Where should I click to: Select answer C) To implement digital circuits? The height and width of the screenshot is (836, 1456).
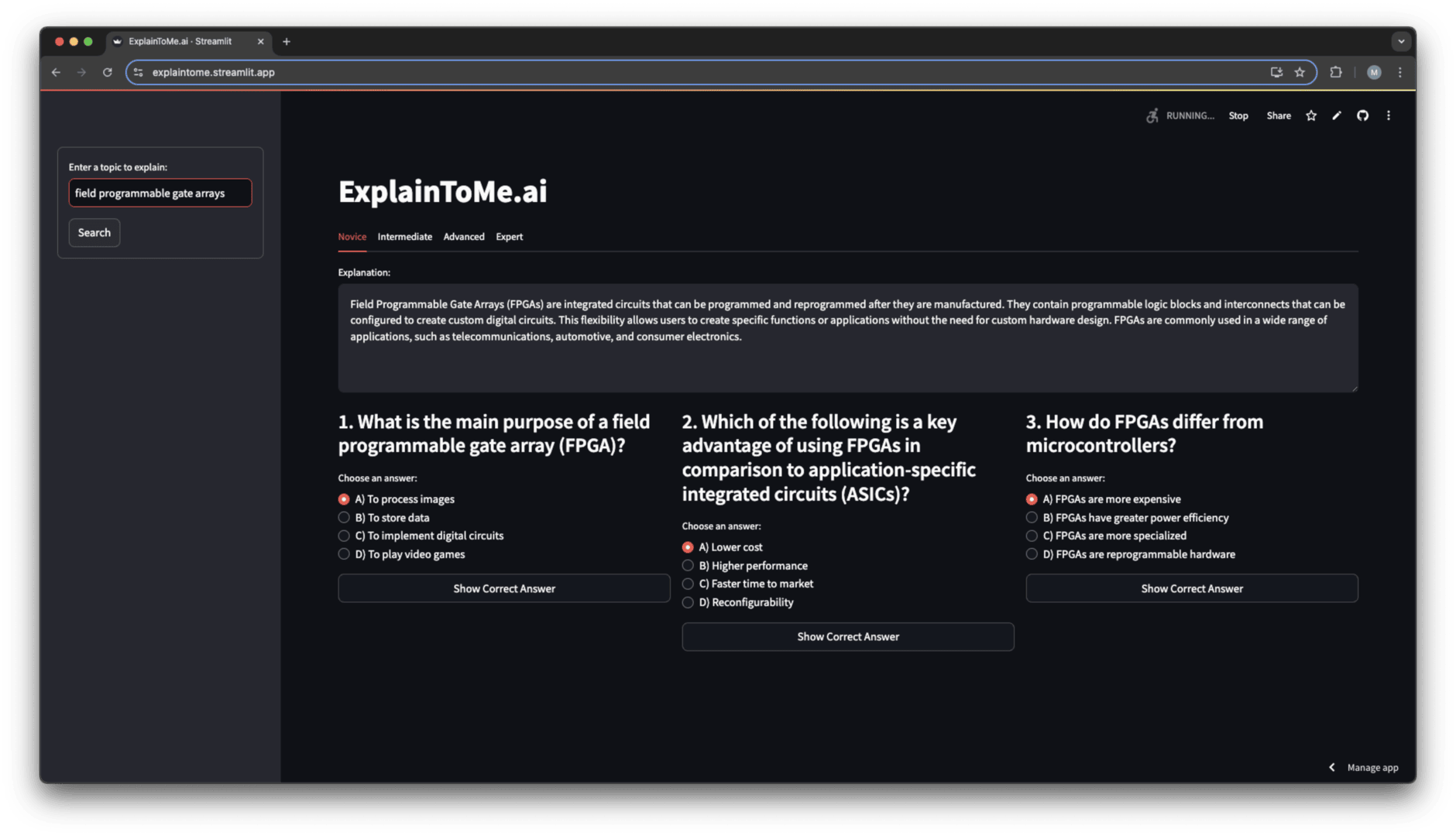[421, 536]
